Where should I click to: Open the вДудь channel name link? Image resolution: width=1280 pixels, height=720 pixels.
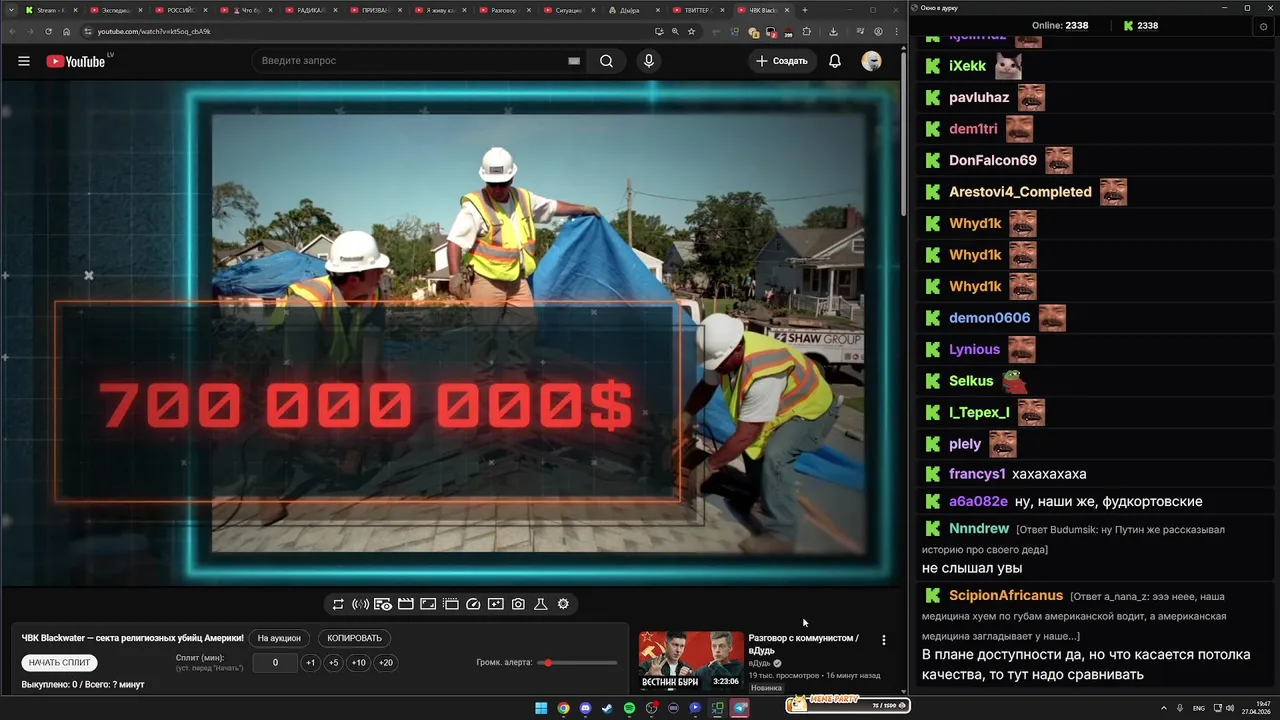[x=759, y=663]
